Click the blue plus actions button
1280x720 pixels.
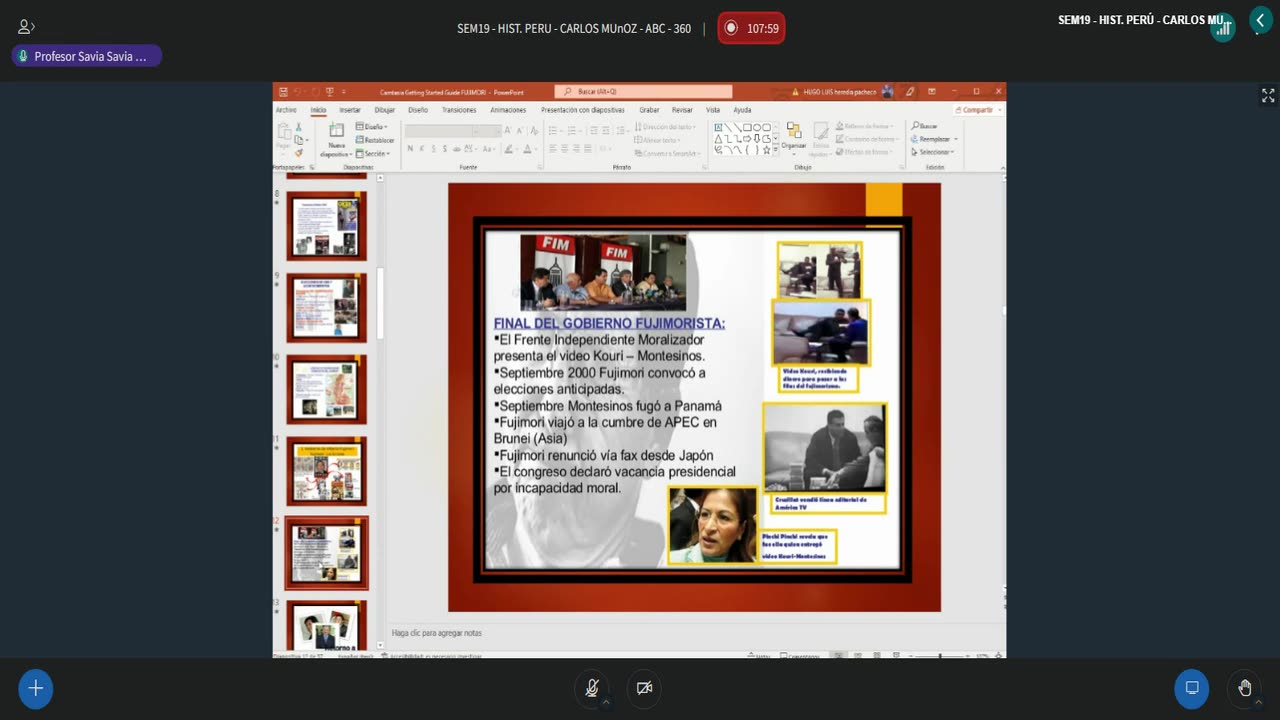pyautogui.click(x=35, y=688)
